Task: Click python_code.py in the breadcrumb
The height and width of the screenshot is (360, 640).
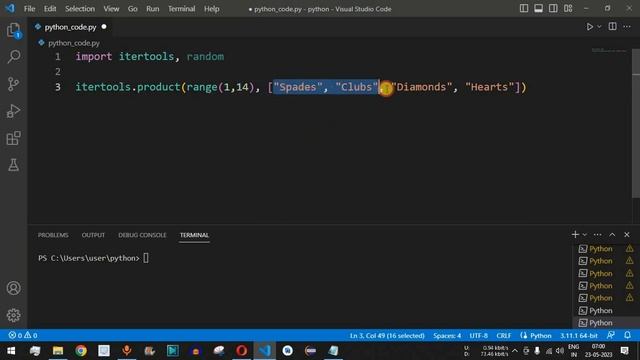Action: [73, 43]
